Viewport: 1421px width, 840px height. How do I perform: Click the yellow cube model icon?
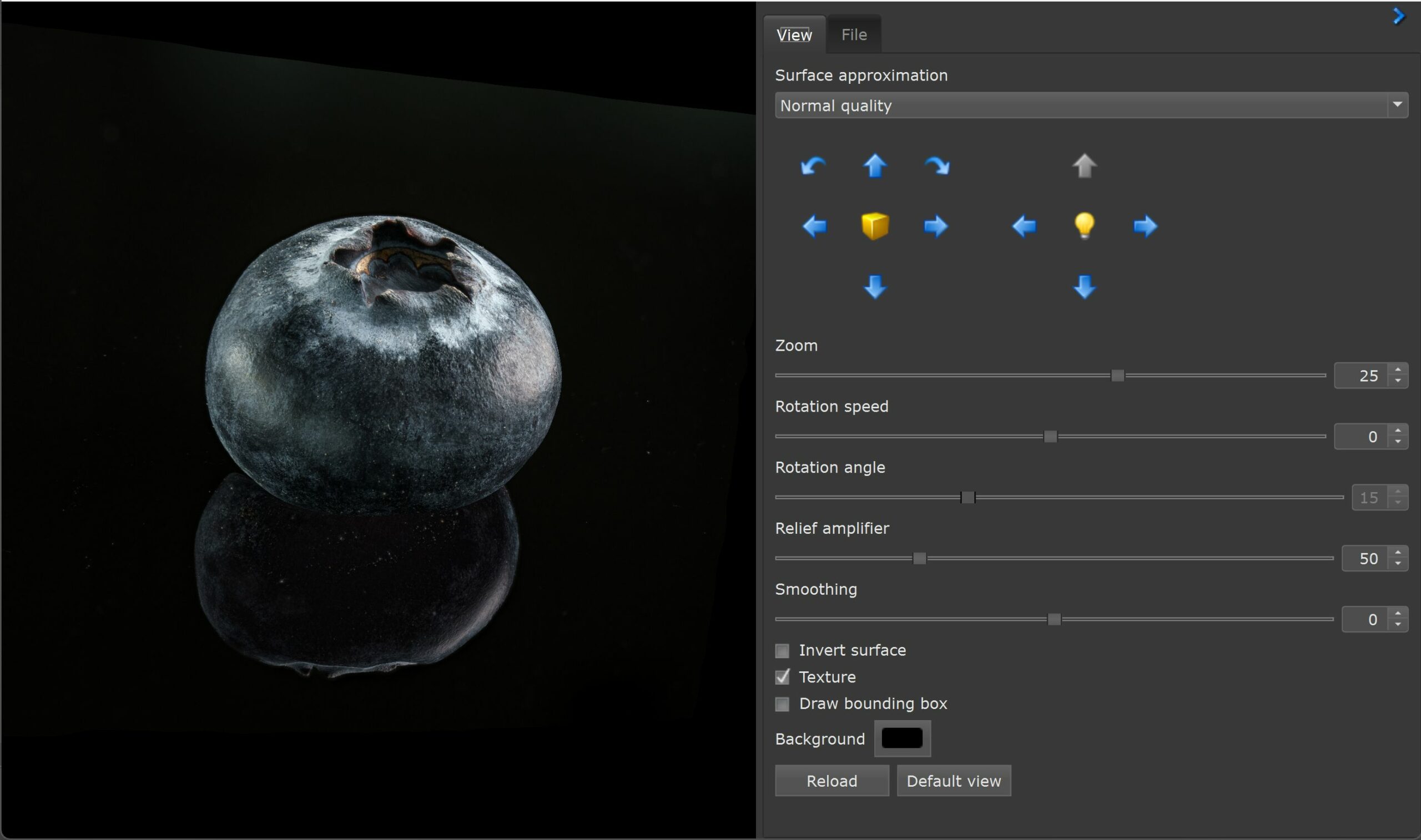(x=875, y=226)
